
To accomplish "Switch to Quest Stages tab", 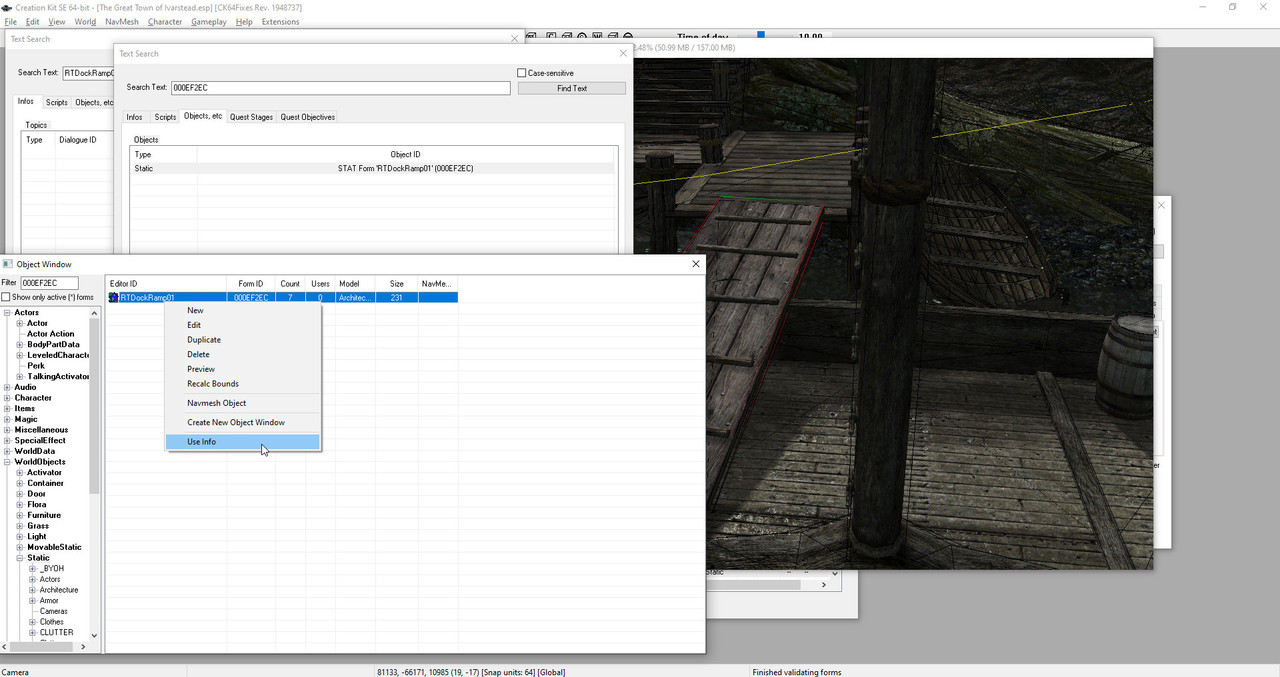I will pos(251,117).
